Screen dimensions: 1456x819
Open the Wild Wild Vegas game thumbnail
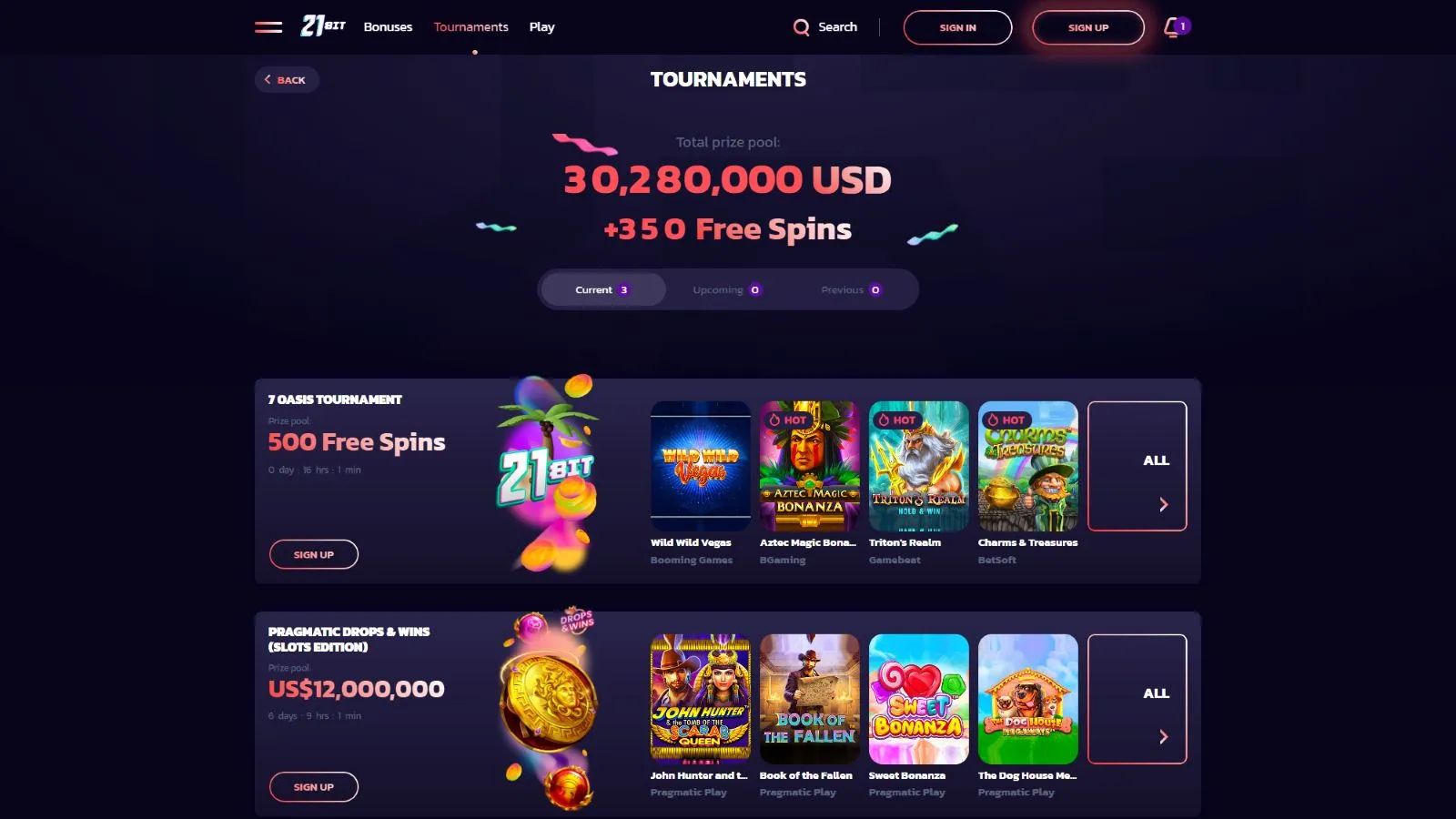point(701,466)
